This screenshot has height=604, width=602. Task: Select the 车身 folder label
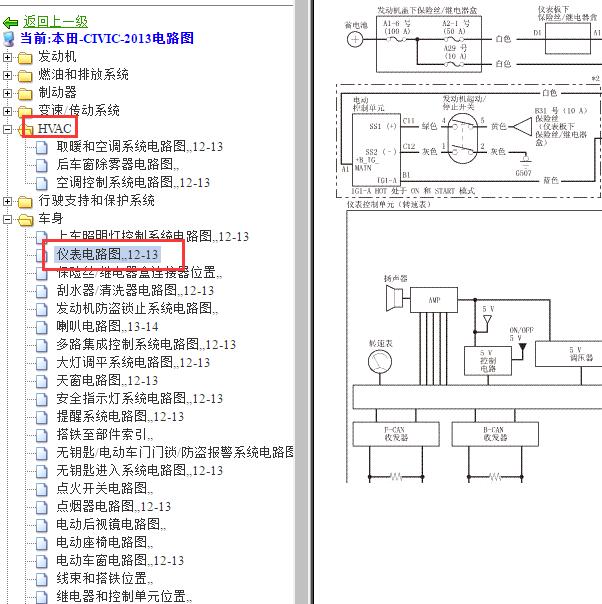[x=50, y=218]
